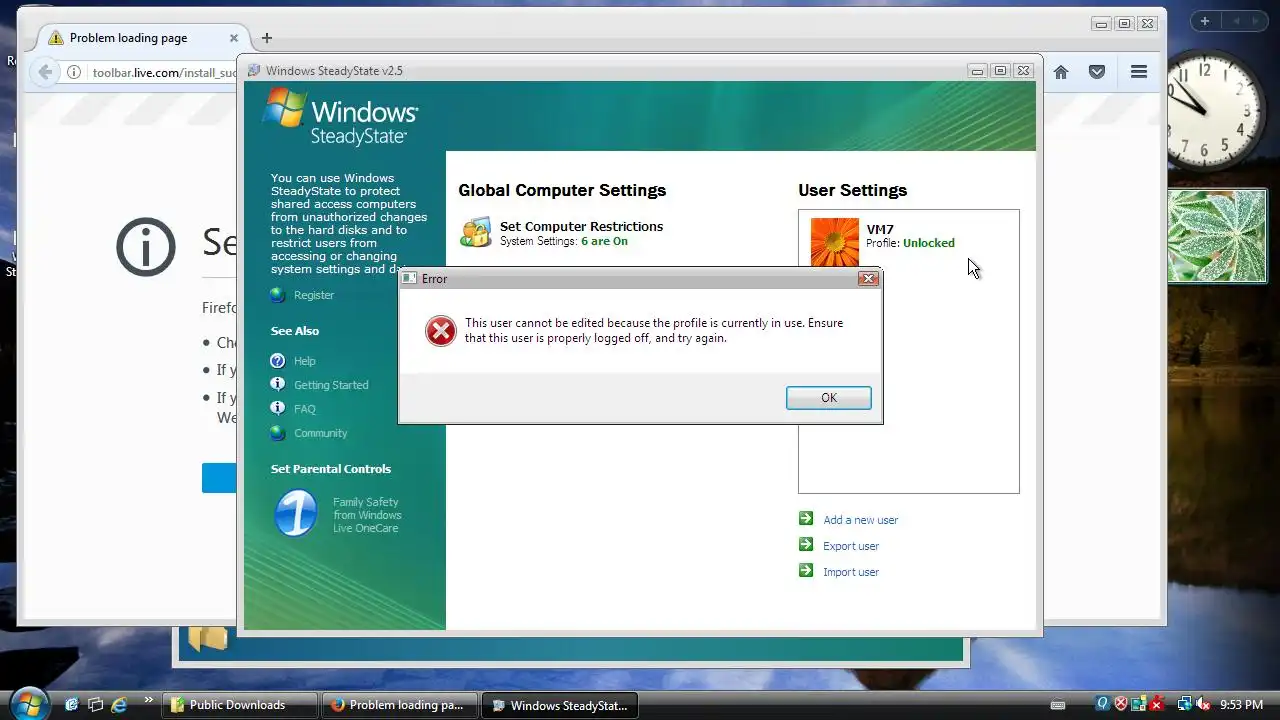Click the VM7 user name
Screen dimensions: 1280x720
(x=880, y=229)
